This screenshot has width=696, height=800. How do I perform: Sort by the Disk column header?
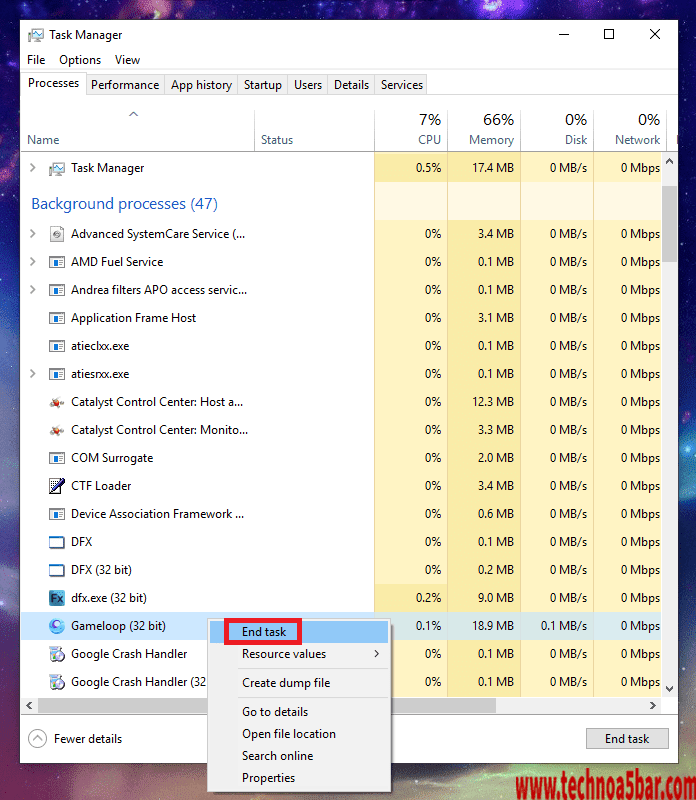tap(557, 131)
